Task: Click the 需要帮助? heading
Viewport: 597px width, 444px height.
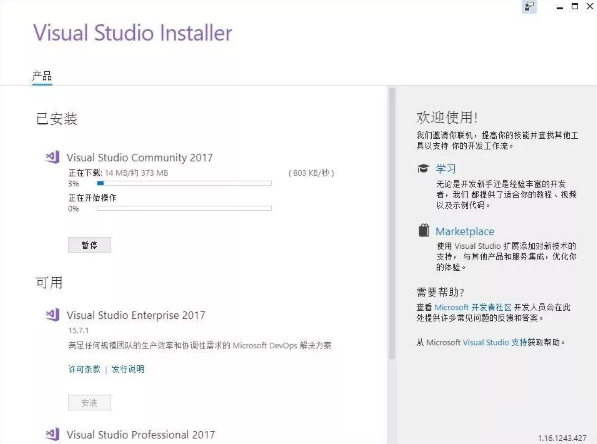Action: click(x=441, y=292)
